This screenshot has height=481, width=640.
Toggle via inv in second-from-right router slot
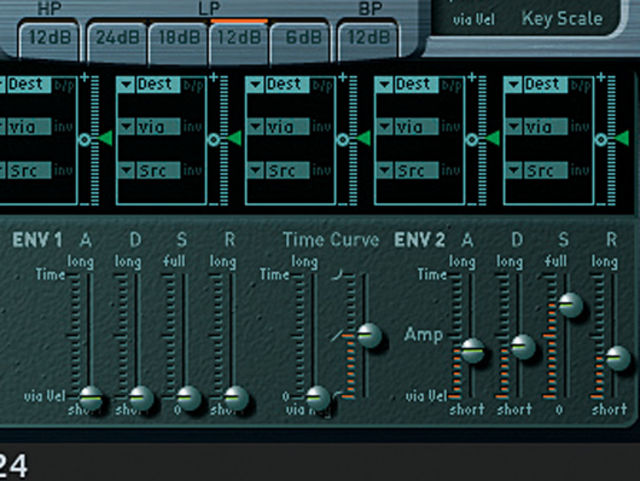pyautogui.click(x=451, y=127)
